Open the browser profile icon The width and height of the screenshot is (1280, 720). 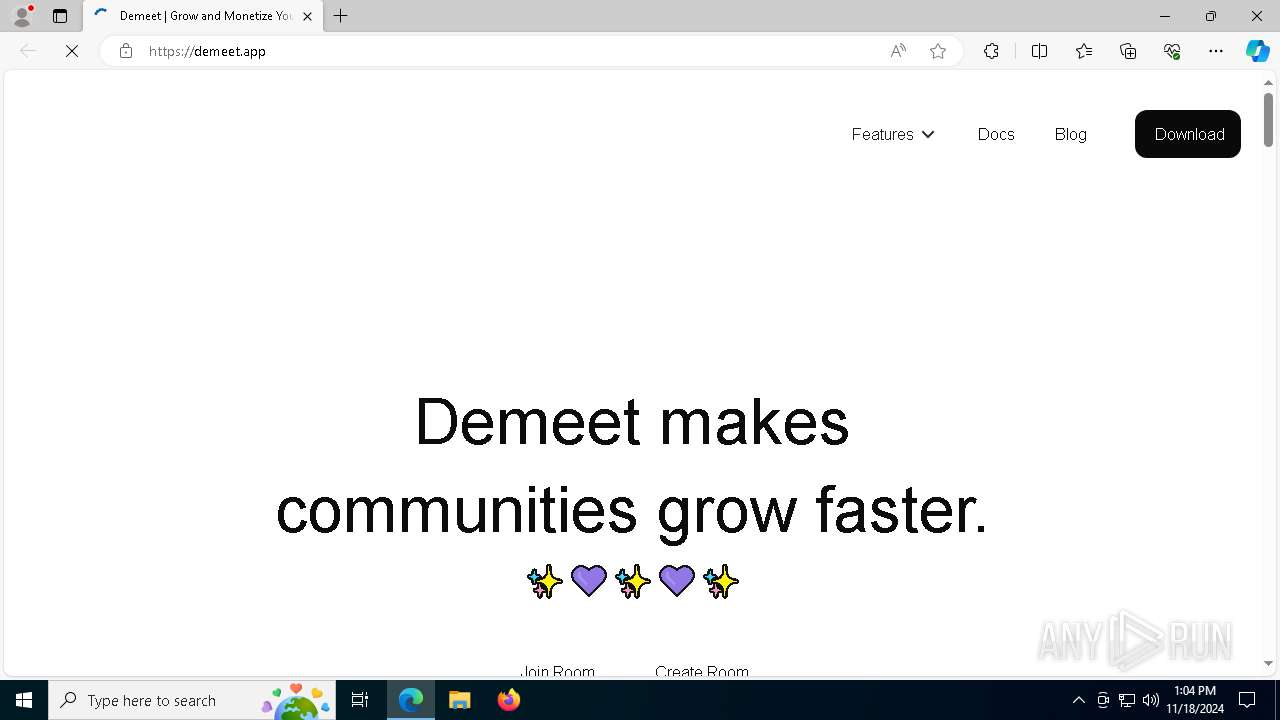coord(22,16)
